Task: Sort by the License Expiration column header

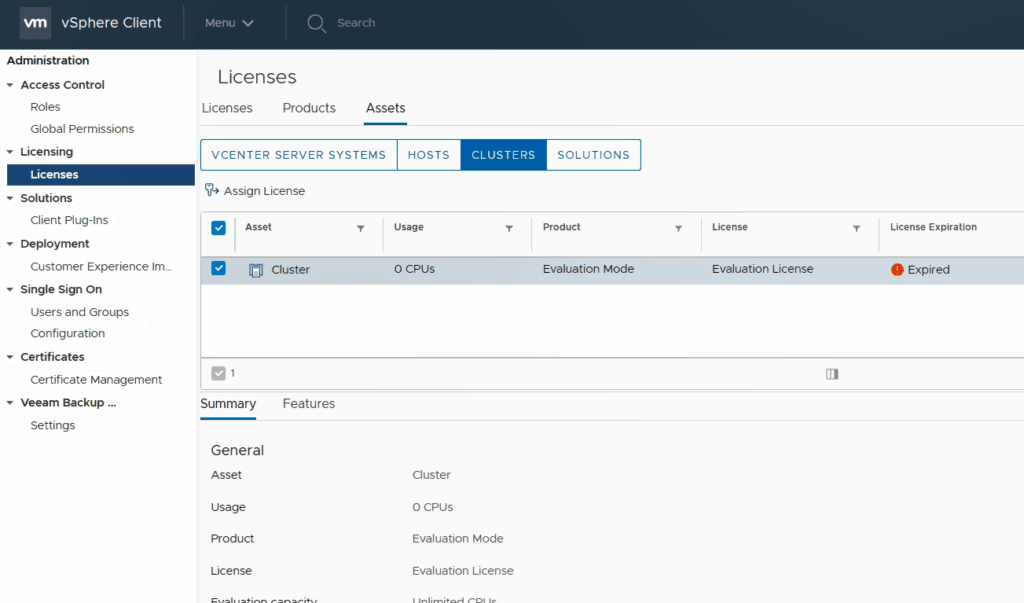Action: (x=933, y=227)
